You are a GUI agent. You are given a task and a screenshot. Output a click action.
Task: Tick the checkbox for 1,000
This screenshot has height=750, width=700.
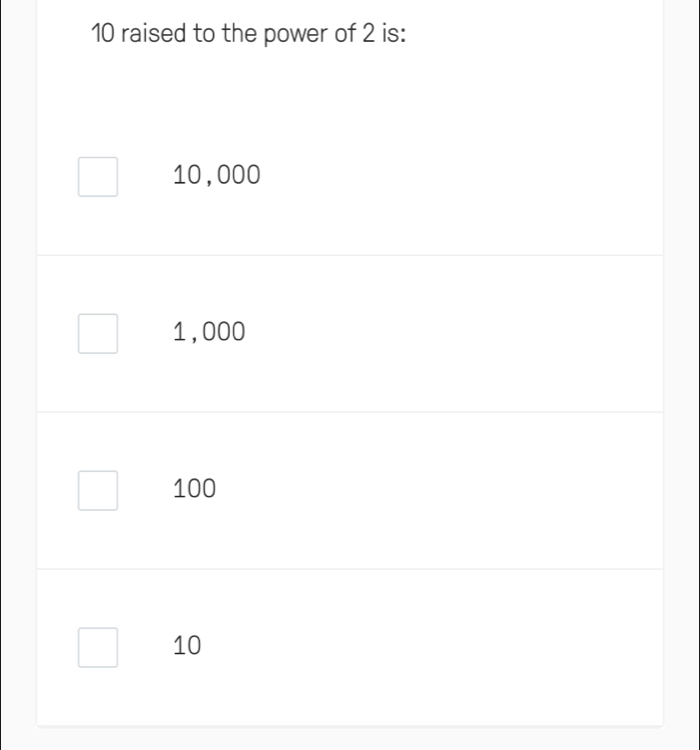click(98, 334)
